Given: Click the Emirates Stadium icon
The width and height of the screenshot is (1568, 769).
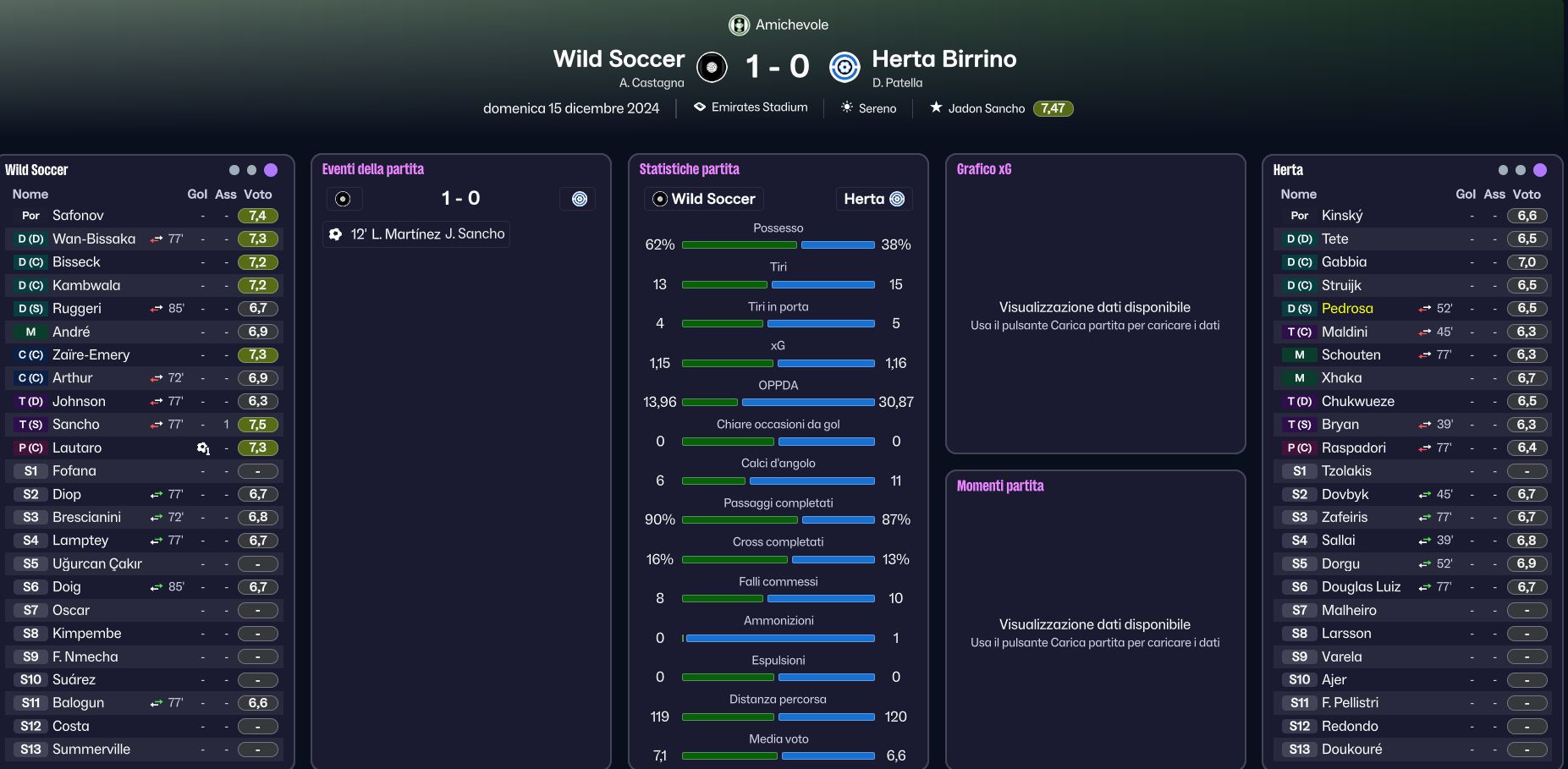Looking at the screenshot, I should 700,107.
